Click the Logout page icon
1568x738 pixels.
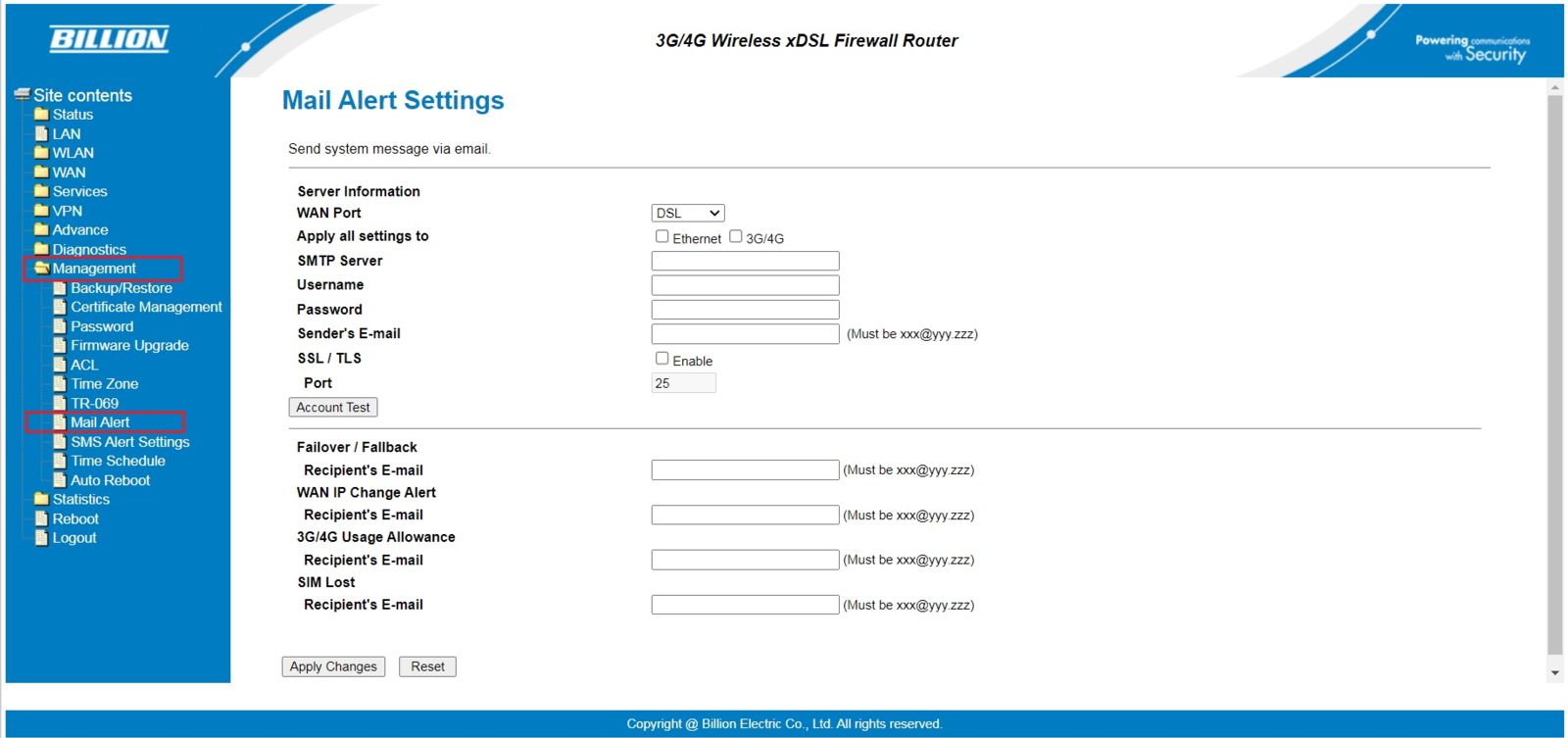41,538
